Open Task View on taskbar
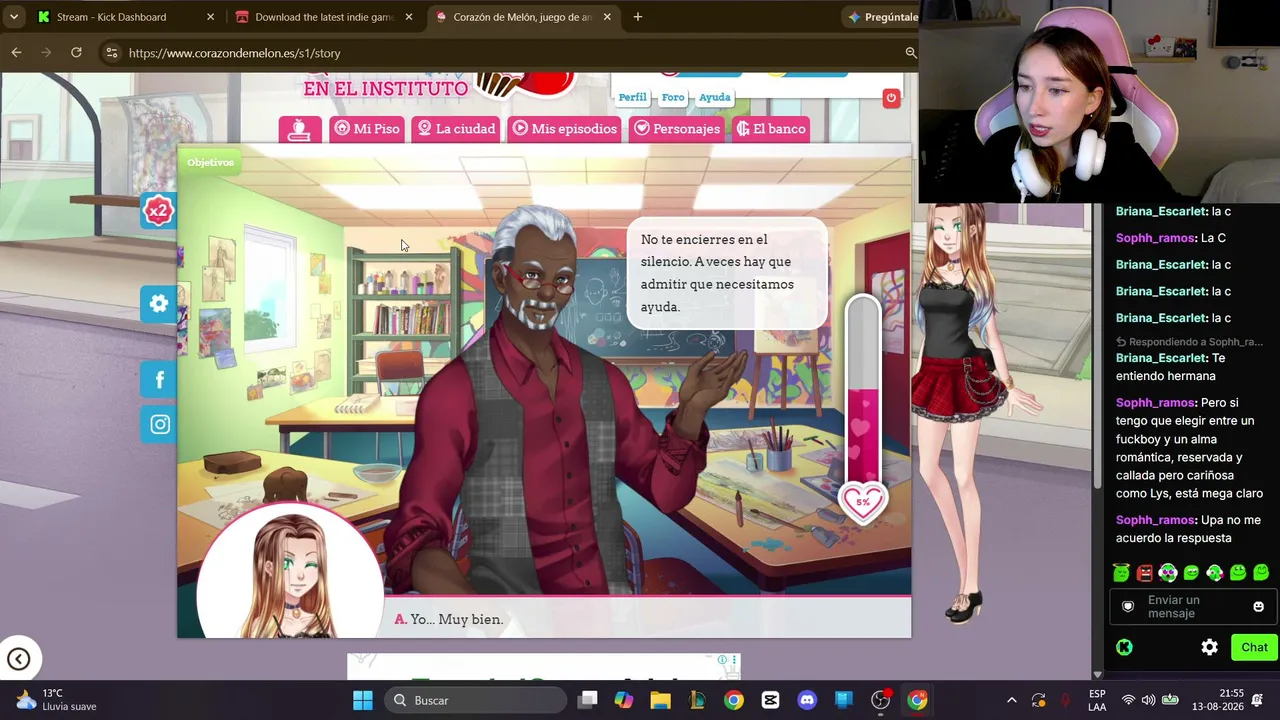Image resolution: width=1280 pixels, height=720 pixels. (x=587, y=700)
